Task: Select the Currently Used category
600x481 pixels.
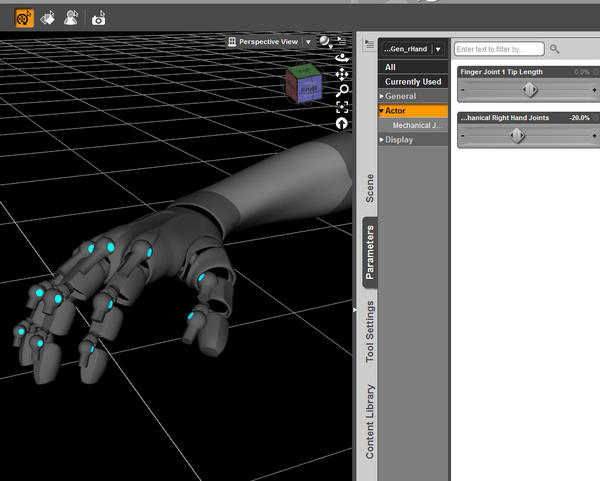Action: click(413, 82)
